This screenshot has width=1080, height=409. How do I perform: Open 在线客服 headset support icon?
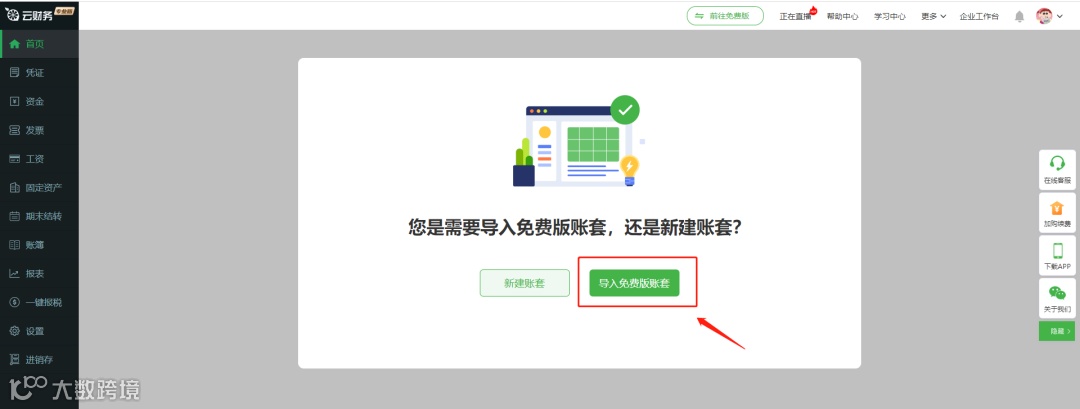click(1057, 163)
